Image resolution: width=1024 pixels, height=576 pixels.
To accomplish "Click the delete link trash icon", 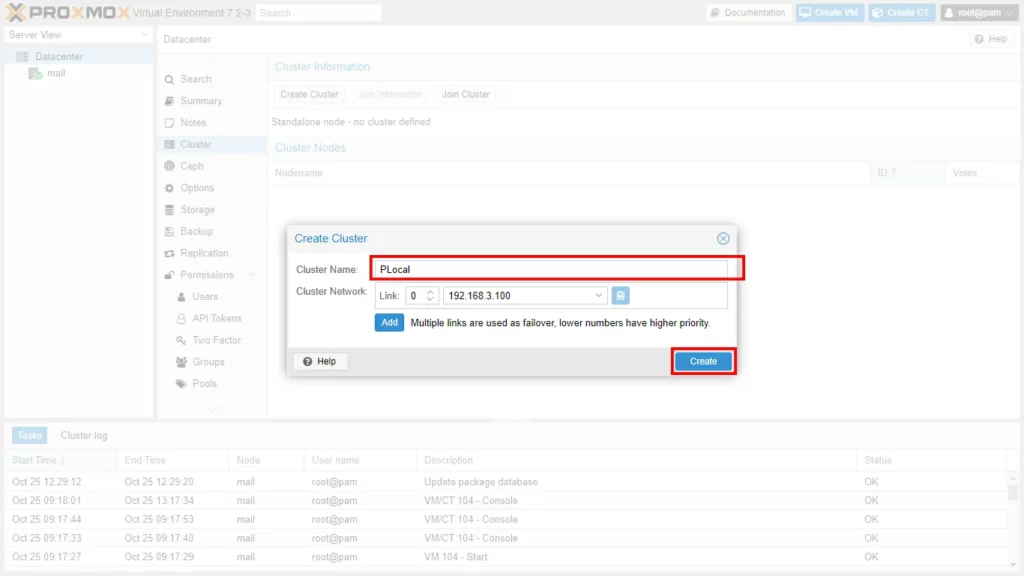I will pos(620,296).
